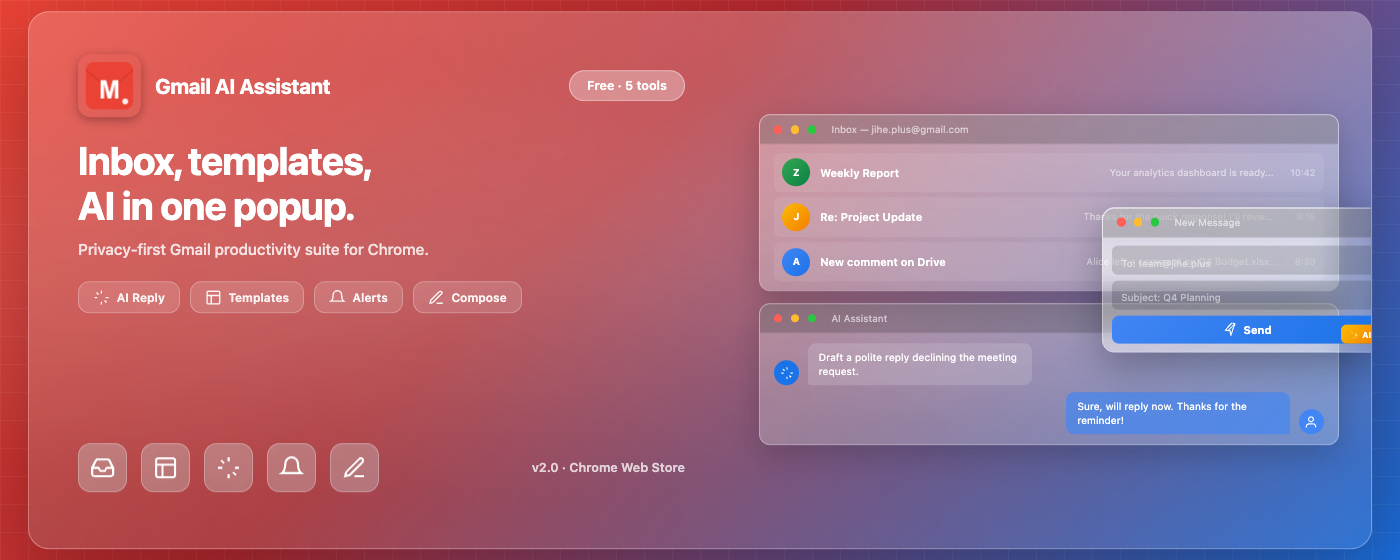This screenshot has height=560, width=1400.
Task: Click the Gmail AI Assistant title text
Action: click(243, 87)
